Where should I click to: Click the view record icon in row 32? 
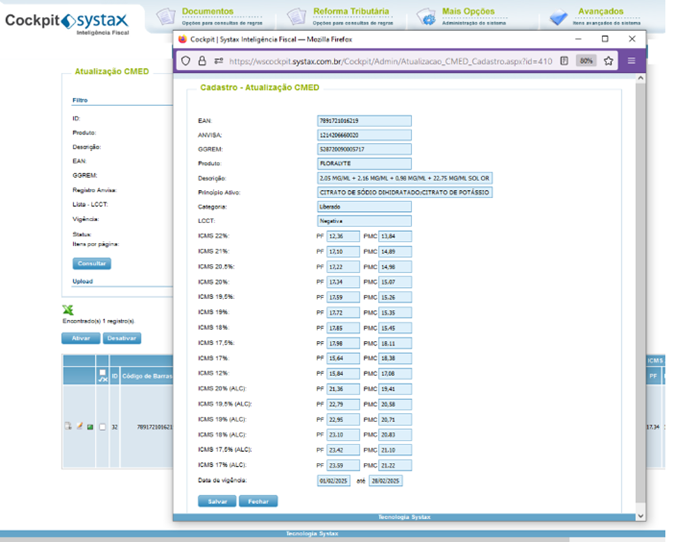pos(68,426)
